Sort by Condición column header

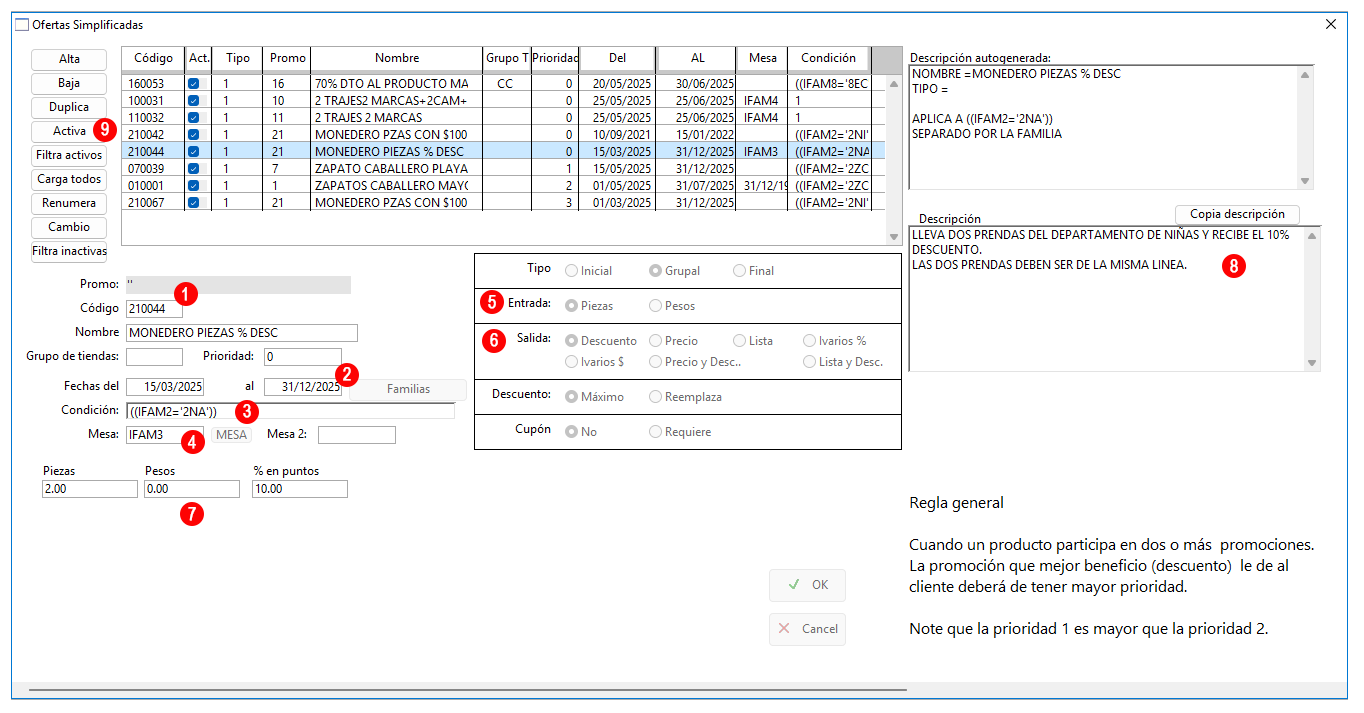(829, 58)
